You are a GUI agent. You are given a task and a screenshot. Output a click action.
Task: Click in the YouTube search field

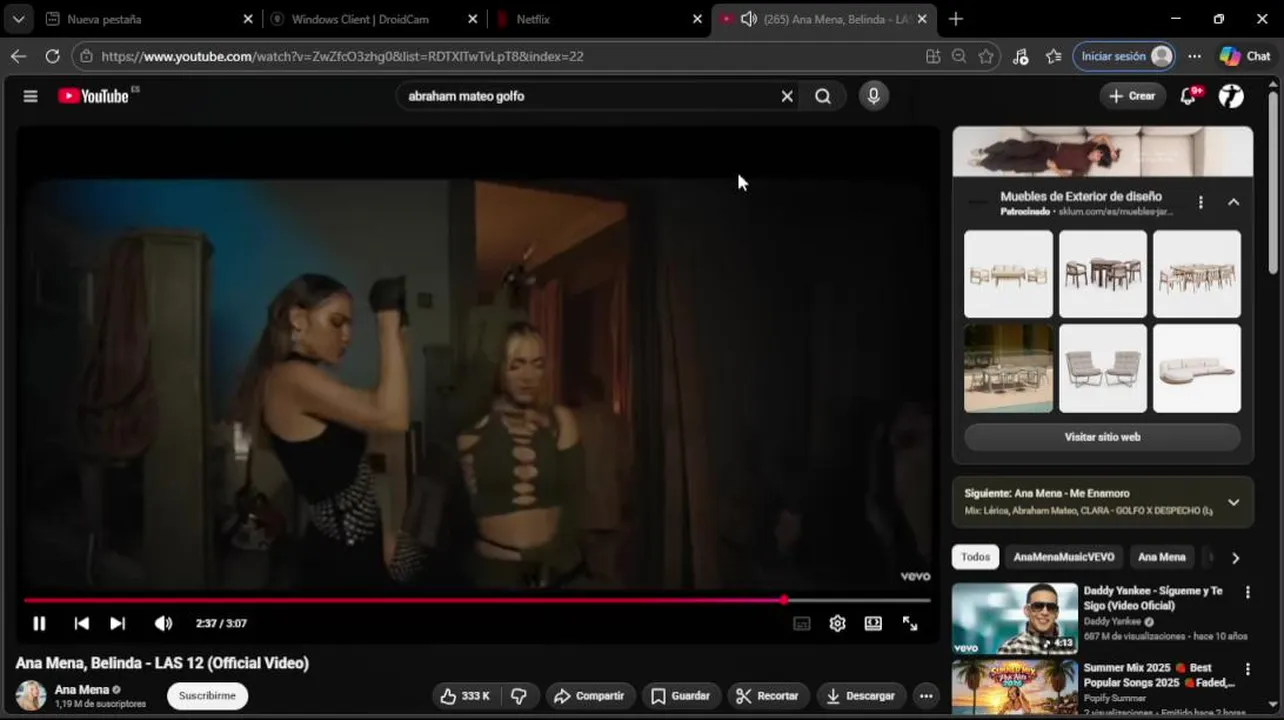[590, 96]
